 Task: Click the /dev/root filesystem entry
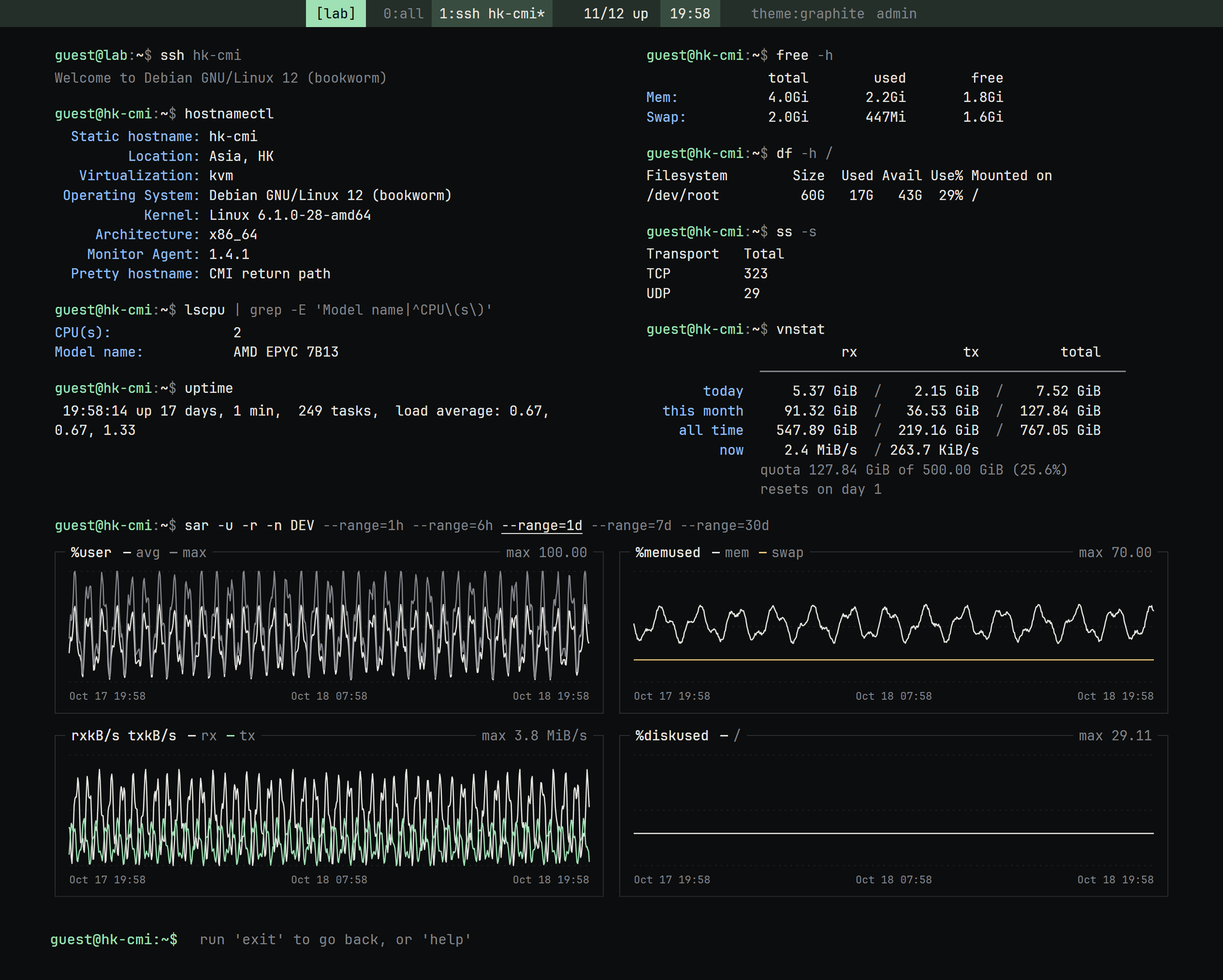(682, 195)
